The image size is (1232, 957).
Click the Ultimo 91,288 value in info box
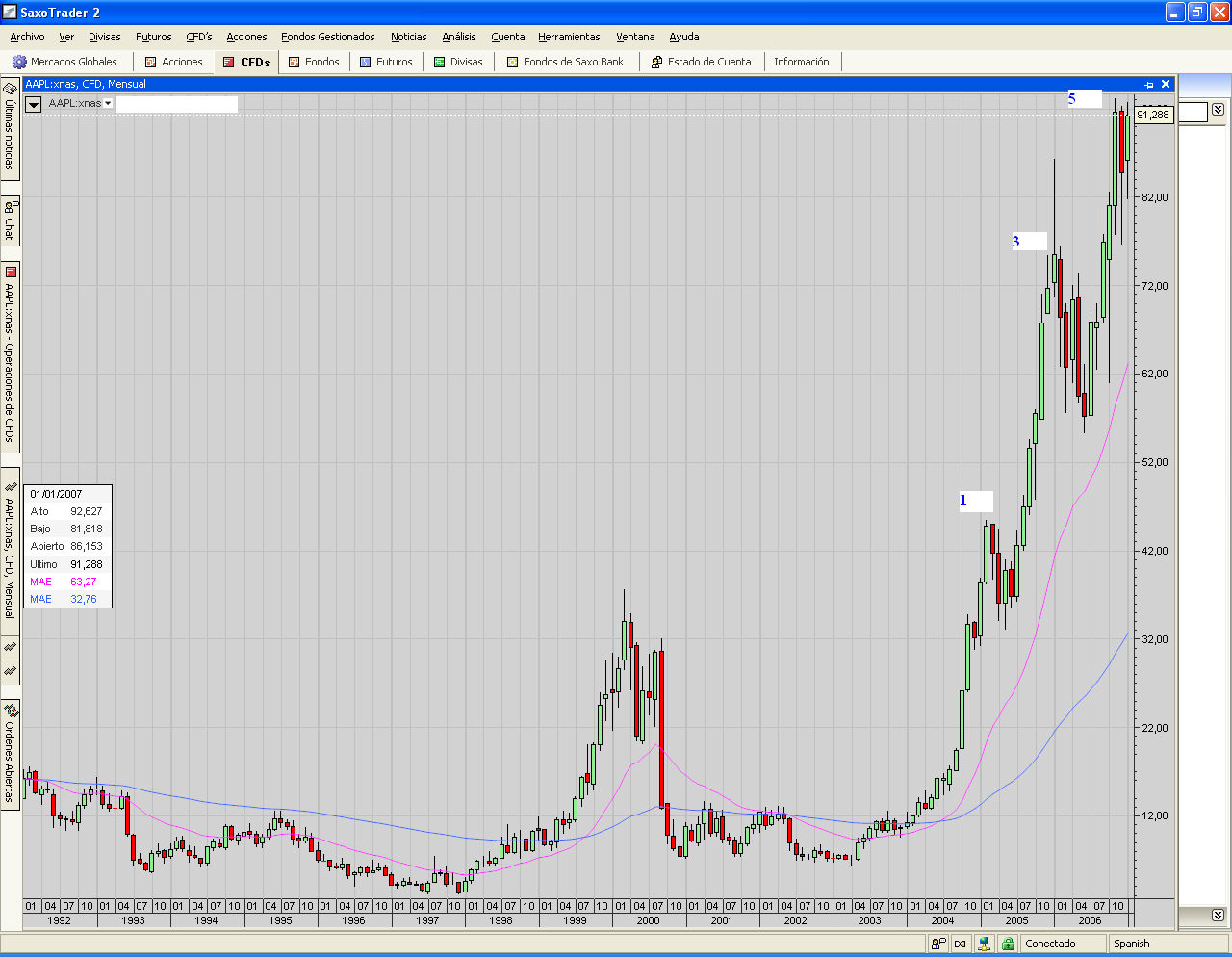pyautogui.click(x=86, y=564)
